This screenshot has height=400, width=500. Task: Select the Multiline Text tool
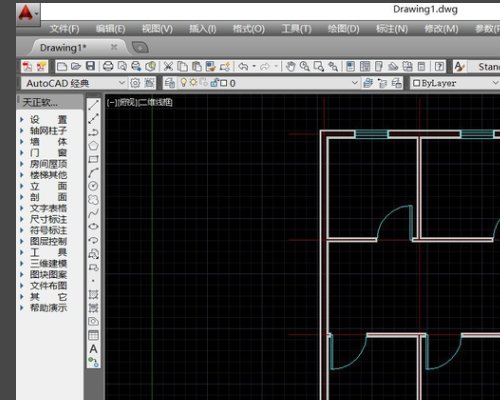tap(93, 349)
